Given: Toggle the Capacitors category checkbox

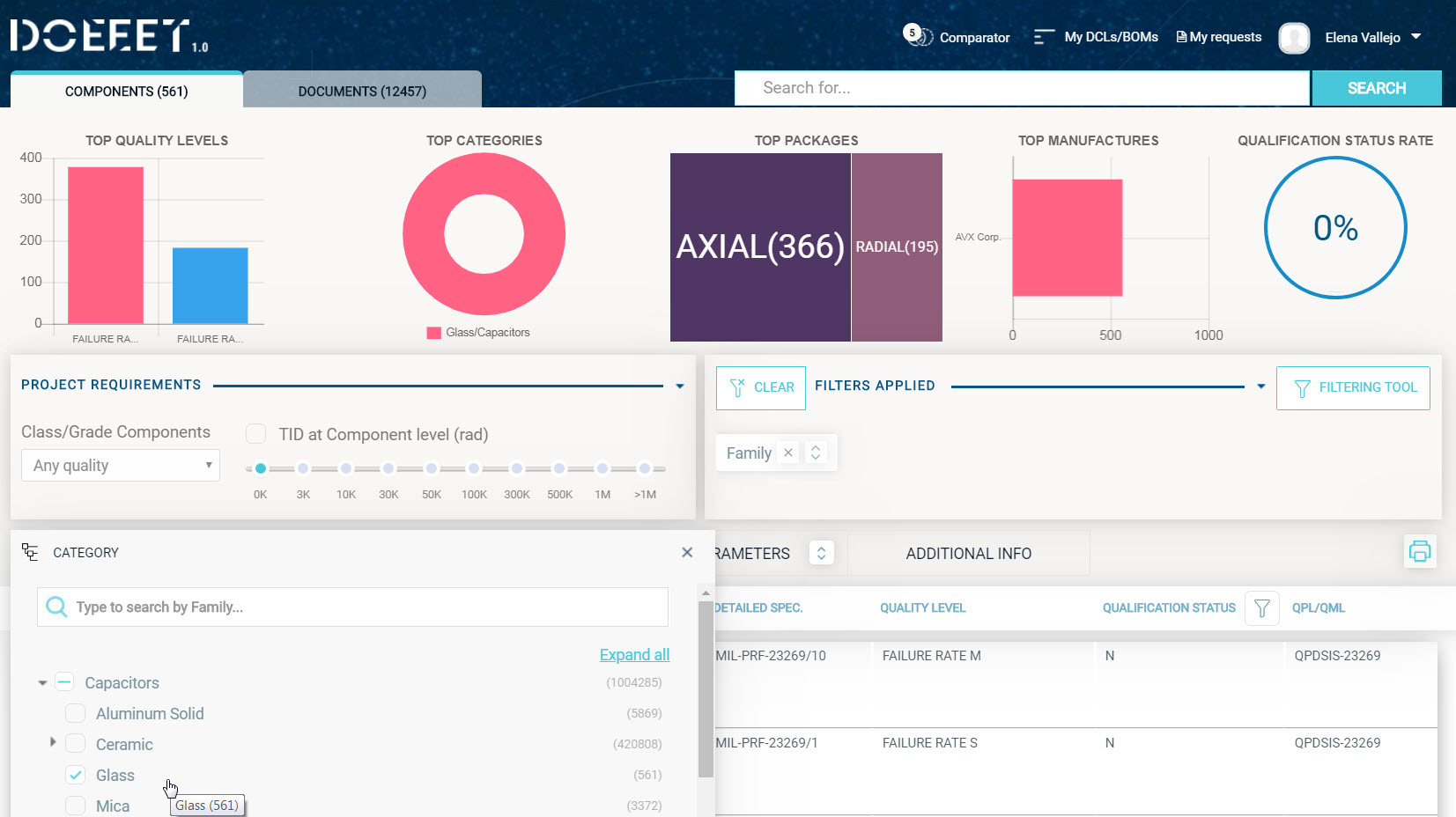Looking at the screenshot, I should click(64, 682).
